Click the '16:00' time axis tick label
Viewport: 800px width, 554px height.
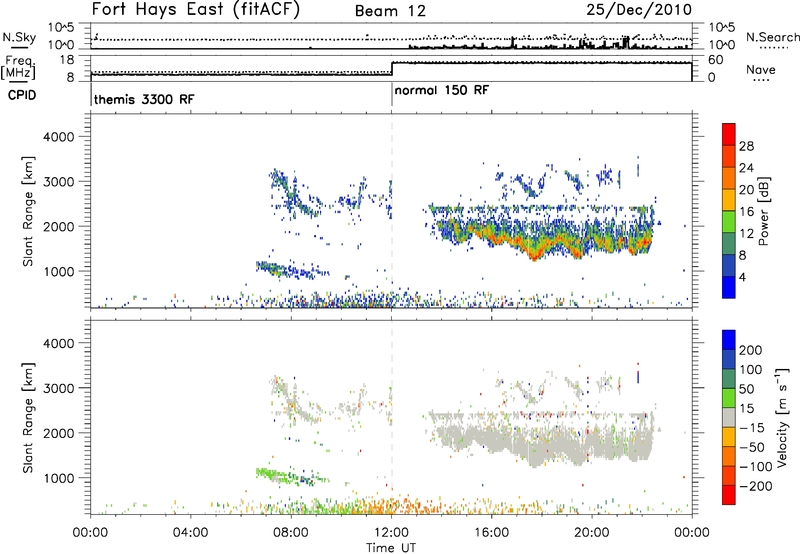pyautogui.click(x=491, y=533)
